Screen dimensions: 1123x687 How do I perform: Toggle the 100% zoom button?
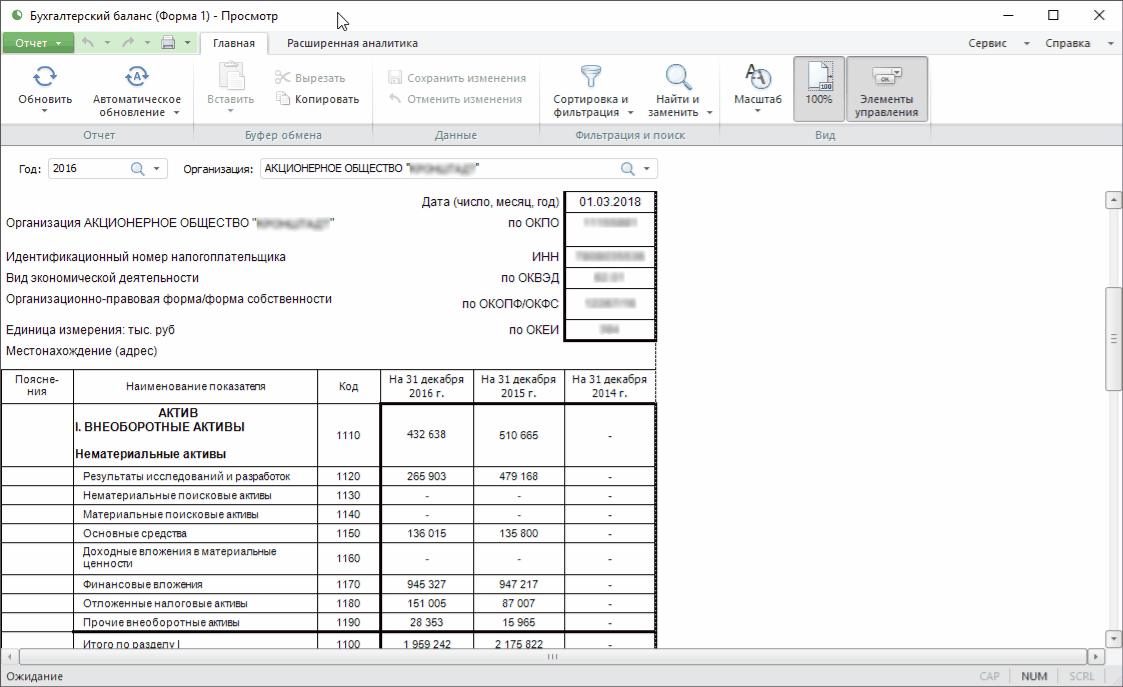point(819,88)
